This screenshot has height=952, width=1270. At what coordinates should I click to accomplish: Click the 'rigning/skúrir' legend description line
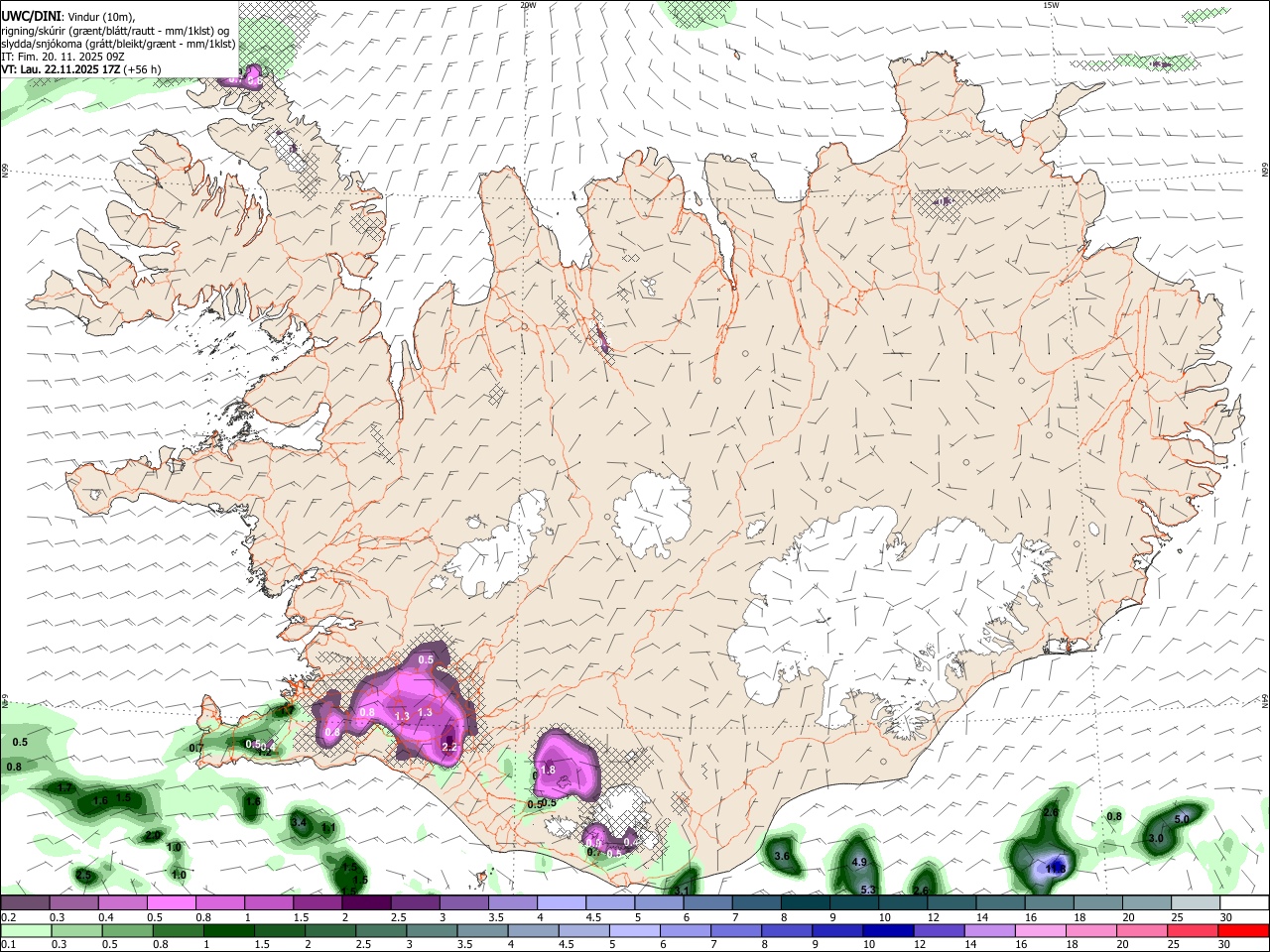click(115, 30)
